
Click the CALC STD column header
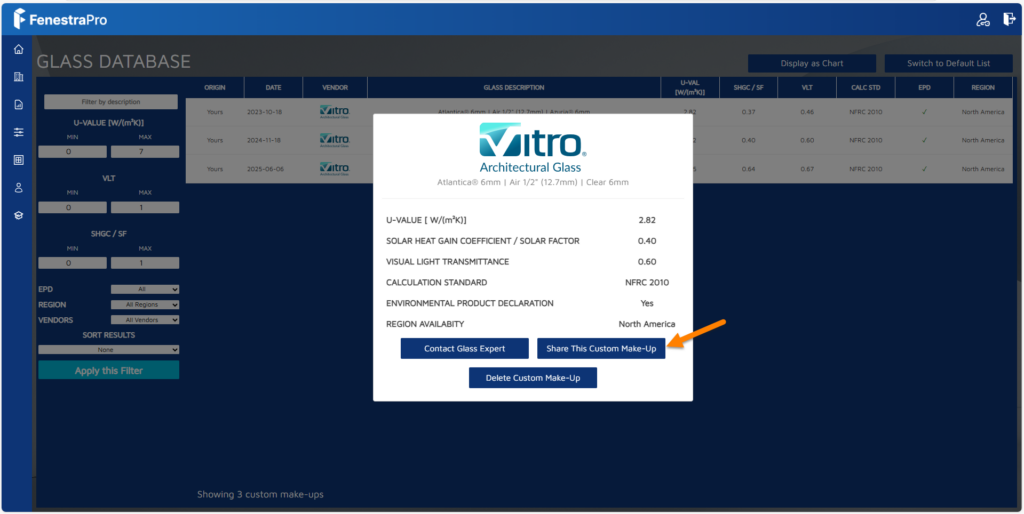coord(866,88)
